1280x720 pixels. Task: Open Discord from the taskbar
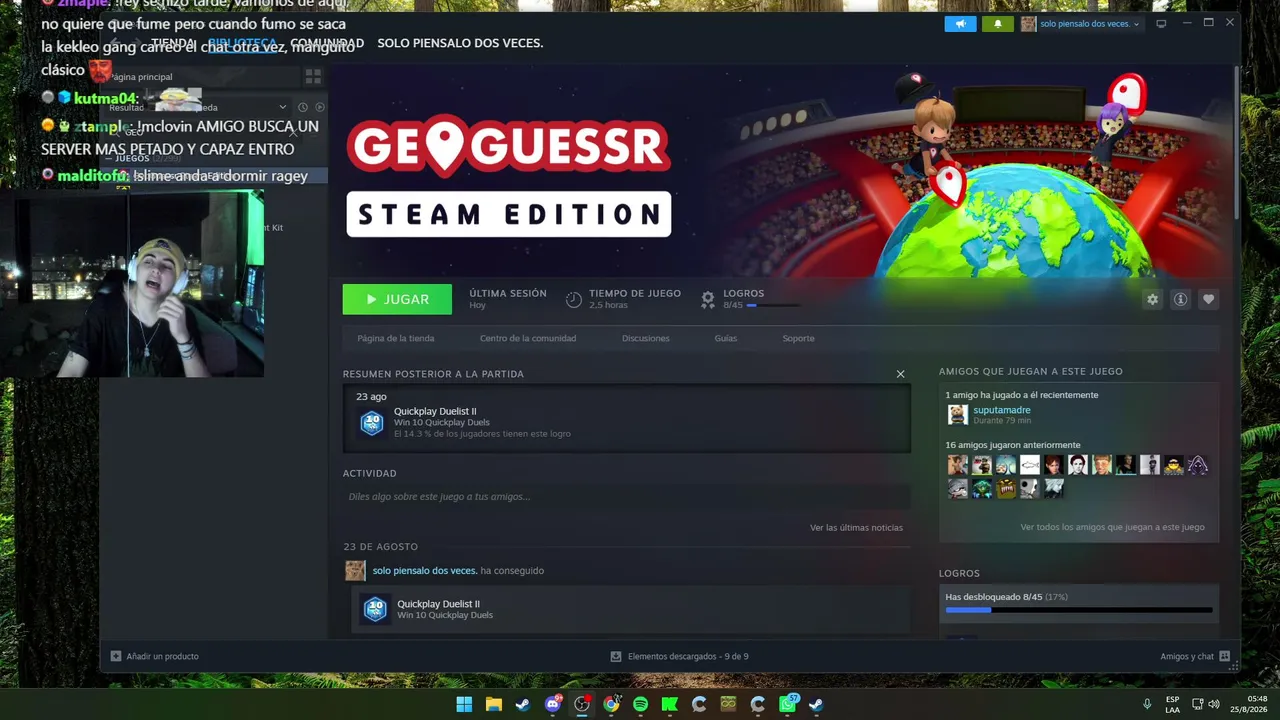click(552, 704)
